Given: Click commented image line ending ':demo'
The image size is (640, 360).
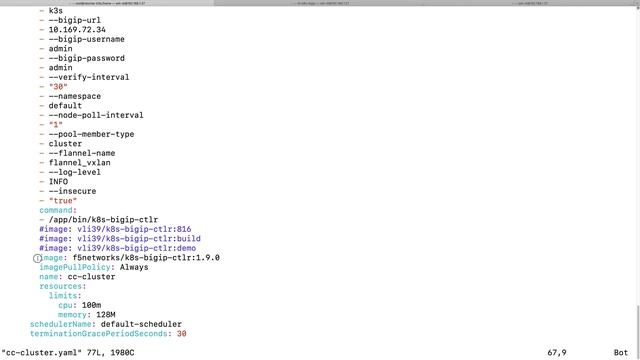Looking at the screenshot, I should click(118, 248).
